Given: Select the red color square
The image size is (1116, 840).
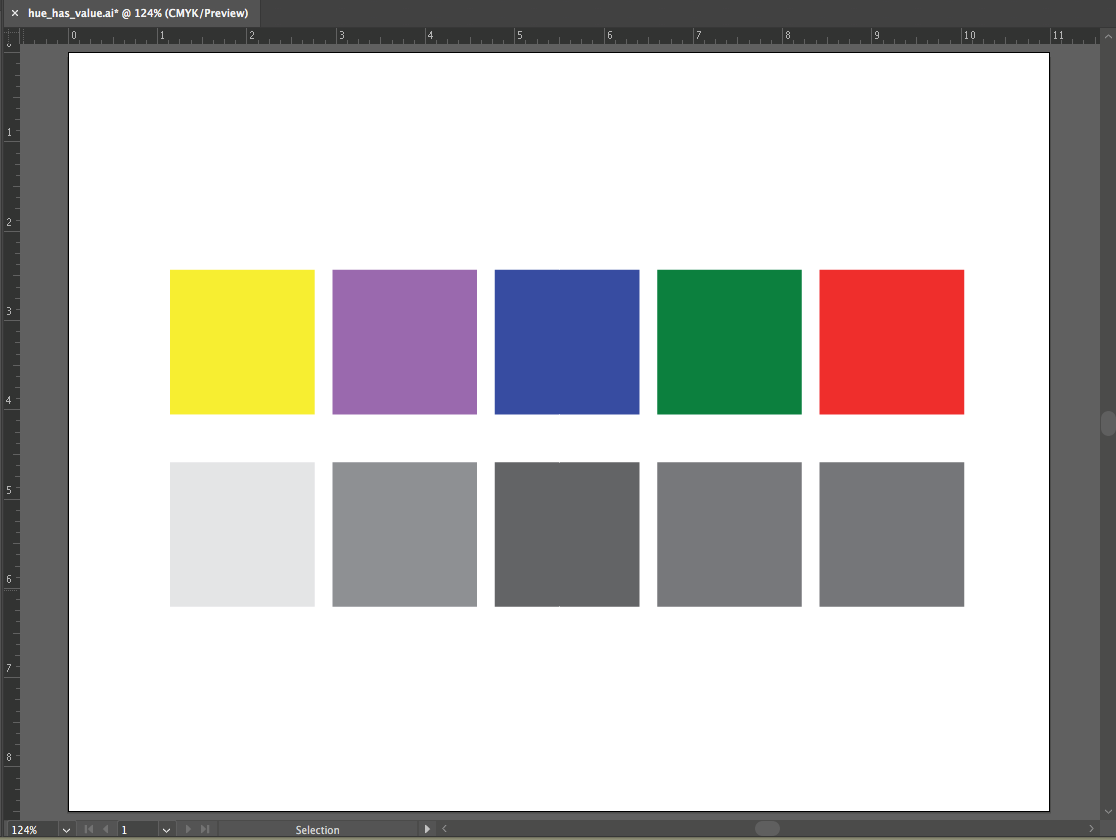Looking at the screenshot, I should pyautogui.click(x=891, y=342).
